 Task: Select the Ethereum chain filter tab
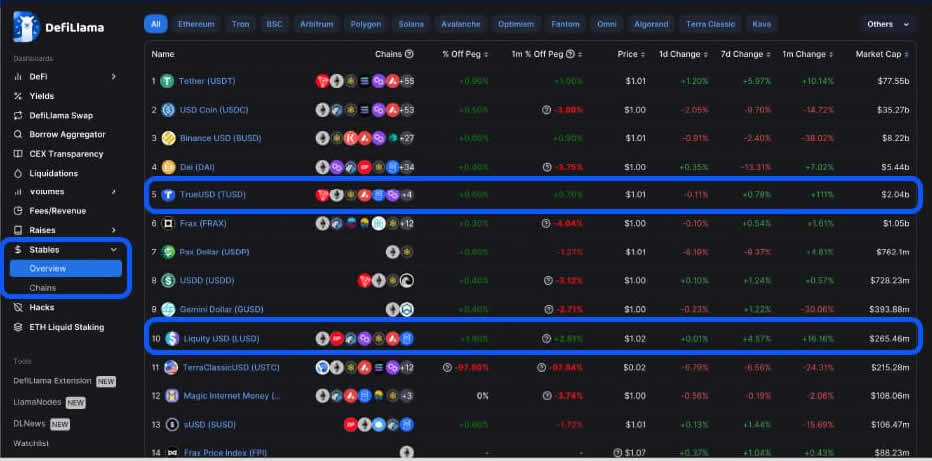click(x=196, y=24)
